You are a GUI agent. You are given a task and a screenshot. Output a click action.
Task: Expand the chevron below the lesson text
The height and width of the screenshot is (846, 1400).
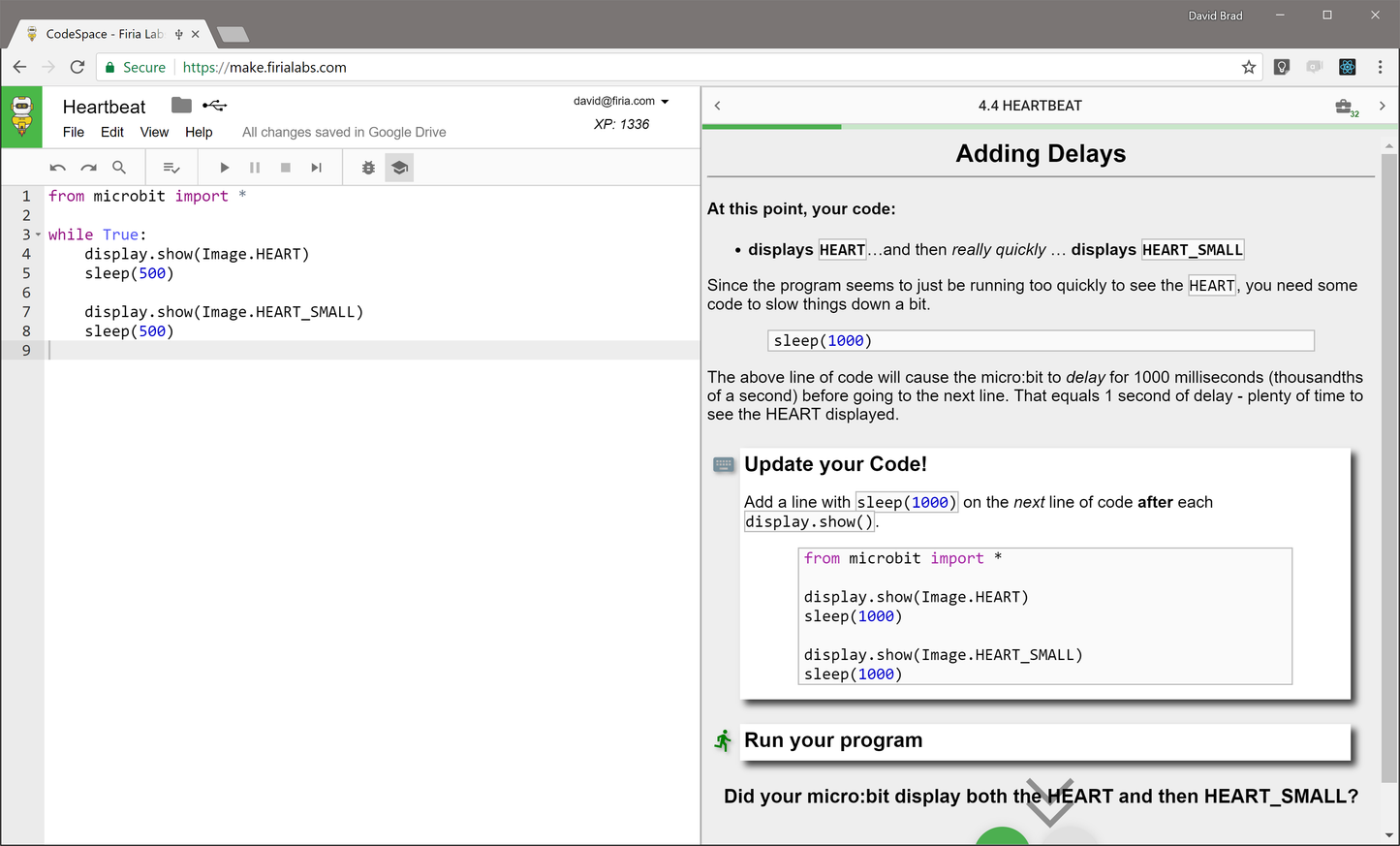coord(1049,801)
